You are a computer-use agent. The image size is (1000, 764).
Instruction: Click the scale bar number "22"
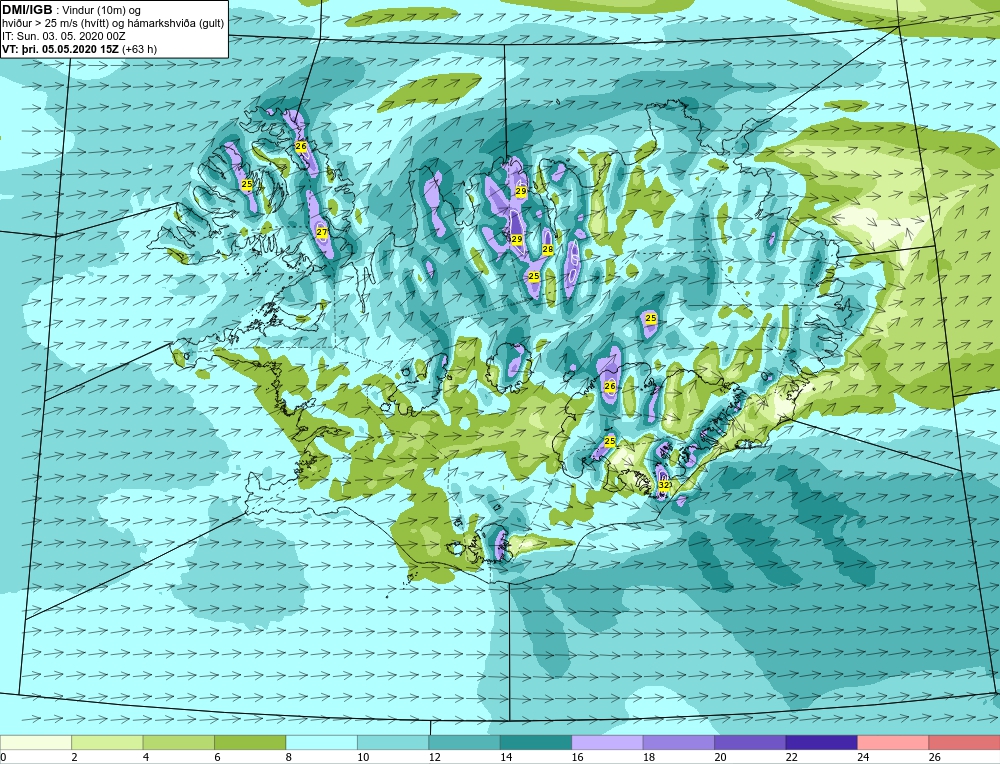[x=791, y=757]
